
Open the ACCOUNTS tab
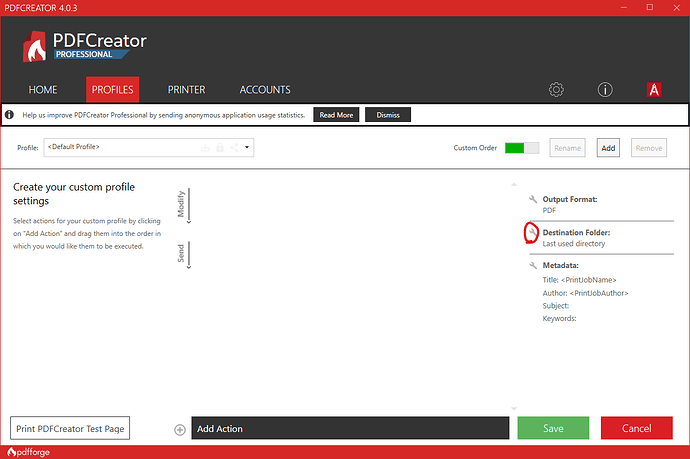[x=265, y=90]
